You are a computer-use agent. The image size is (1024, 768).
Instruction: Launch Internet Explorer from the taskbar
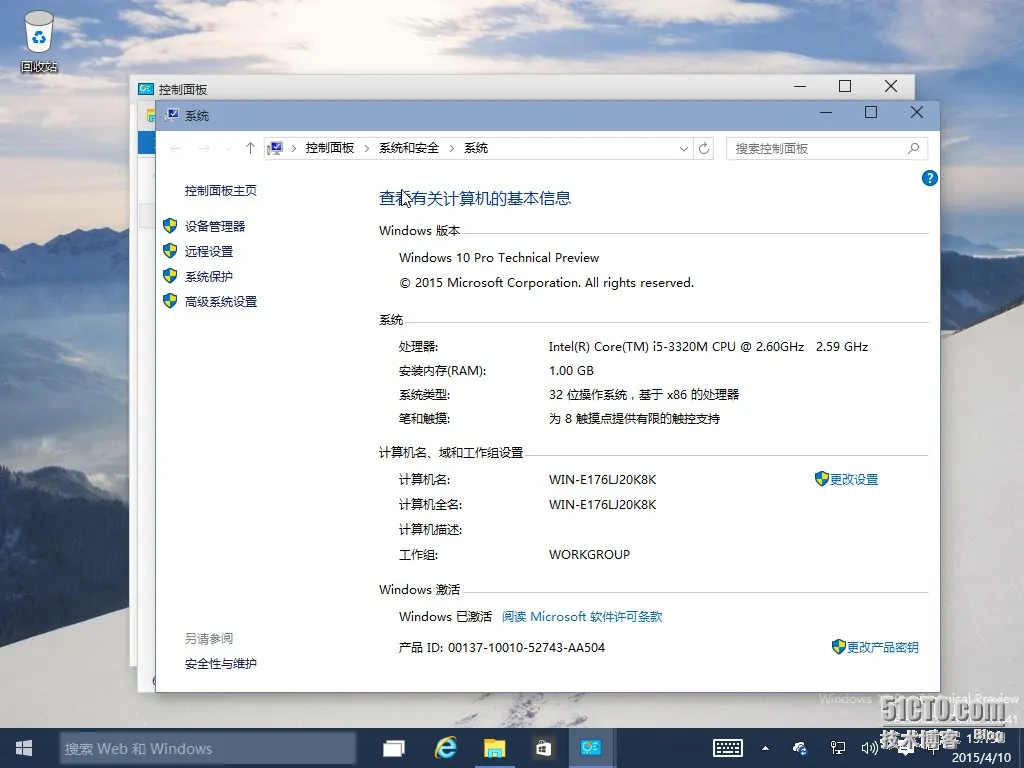pyautogui.click(x=445, y=748)
